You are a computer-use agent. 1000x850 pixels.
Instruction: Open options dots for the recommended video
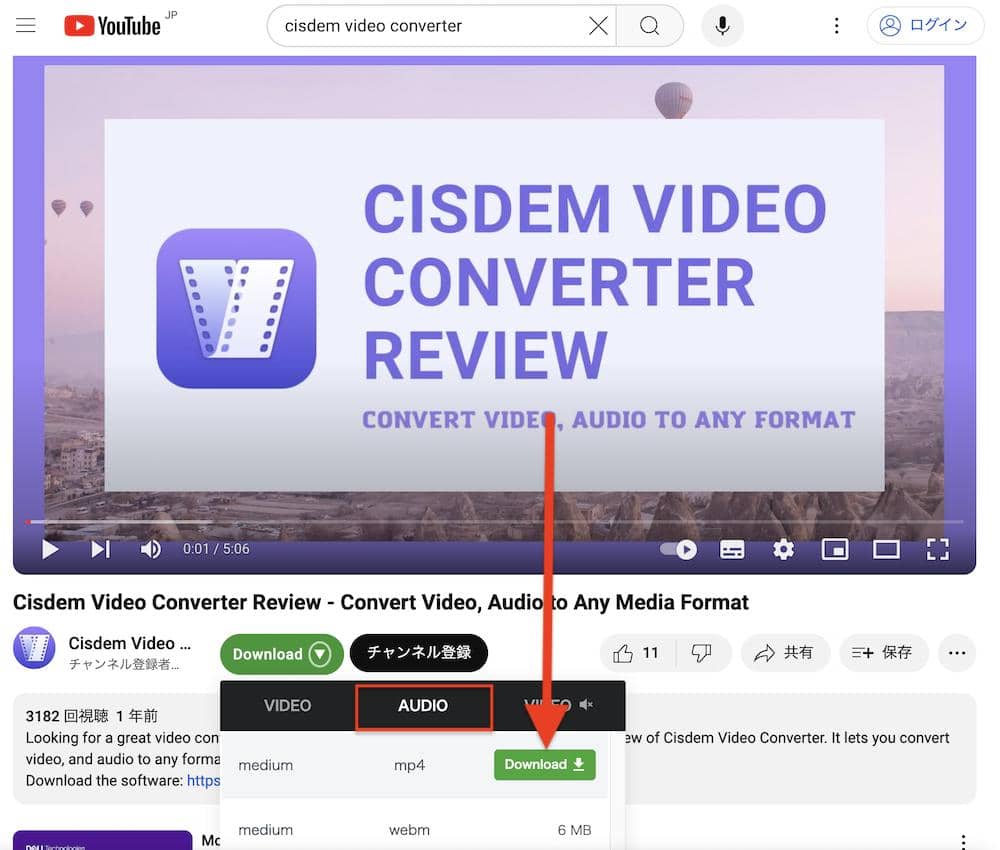[963, 842]
